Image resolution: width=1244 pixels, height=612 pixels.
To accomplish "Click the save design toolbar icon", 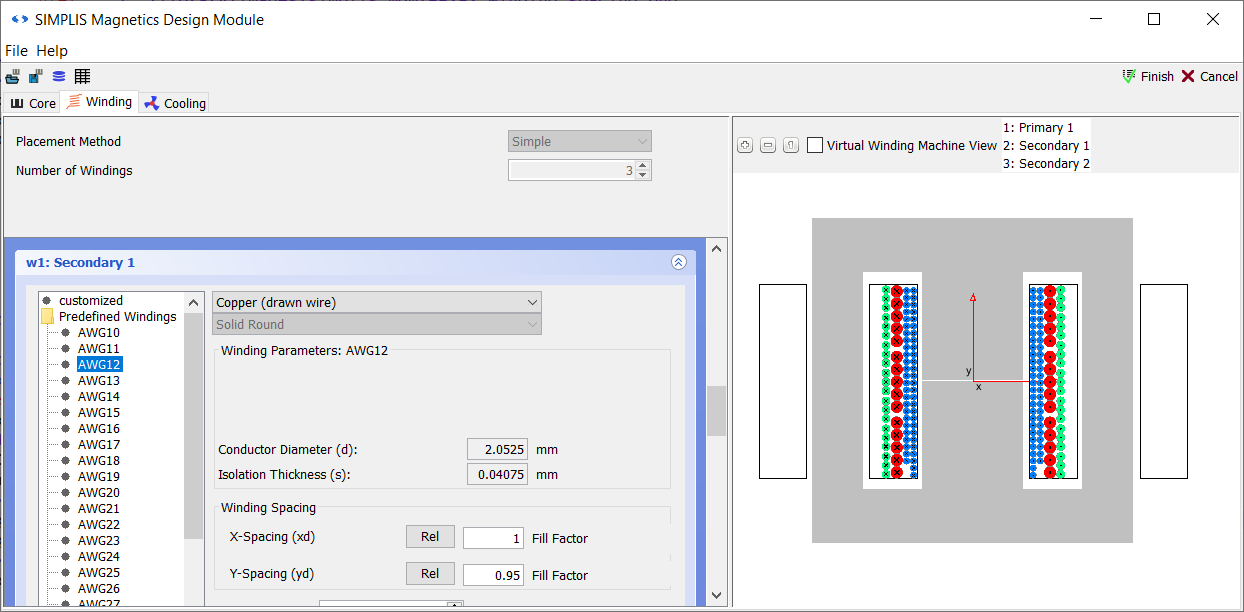I will tap(35, 77).
